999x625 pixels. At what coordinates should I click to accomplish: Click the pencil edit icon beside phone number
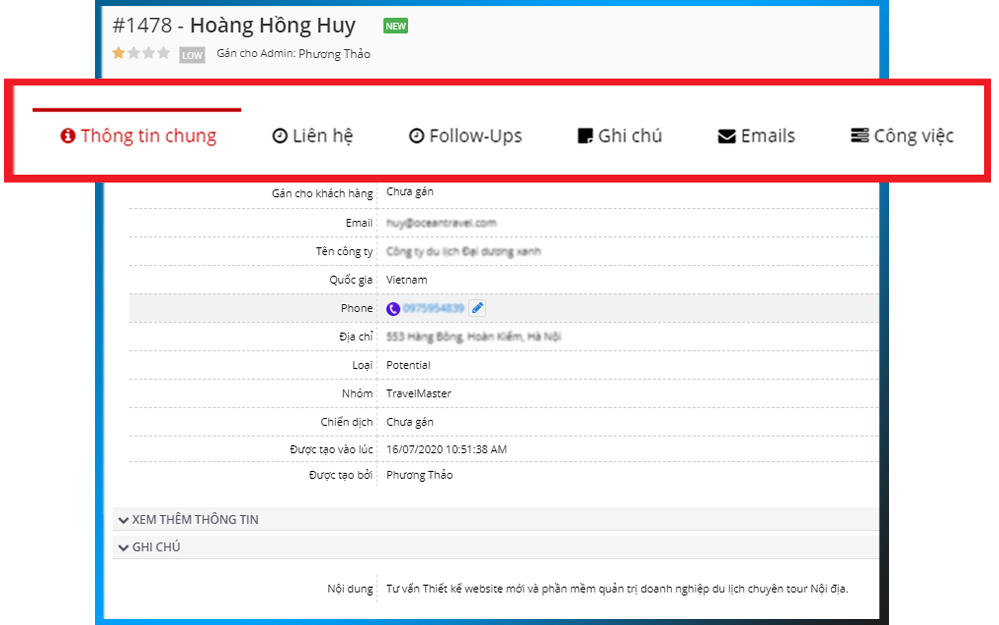(x=478, y=309)
